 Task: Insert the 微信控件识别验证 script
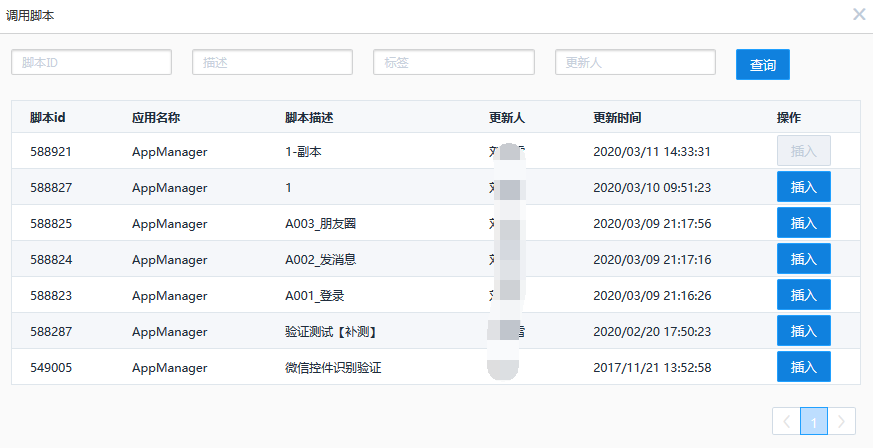click(x=803, y=367)
